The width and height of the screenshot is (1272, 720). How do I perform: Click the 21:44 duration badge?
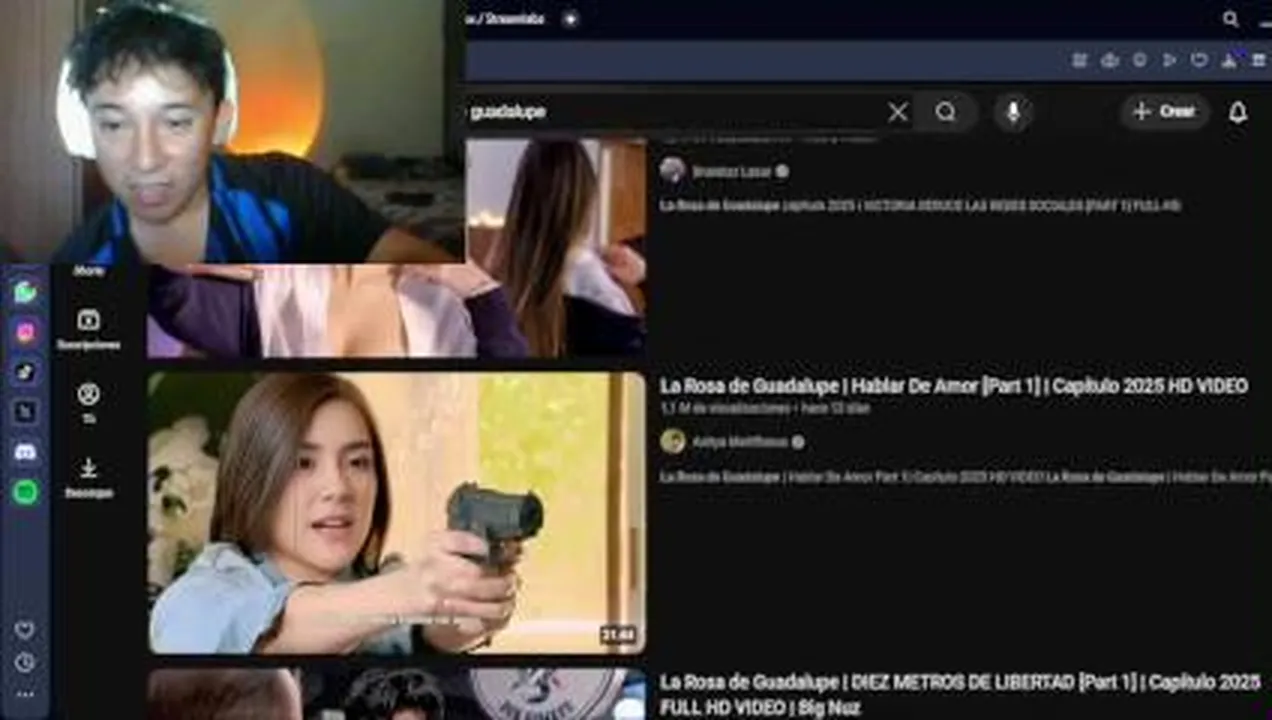point(618,635)
